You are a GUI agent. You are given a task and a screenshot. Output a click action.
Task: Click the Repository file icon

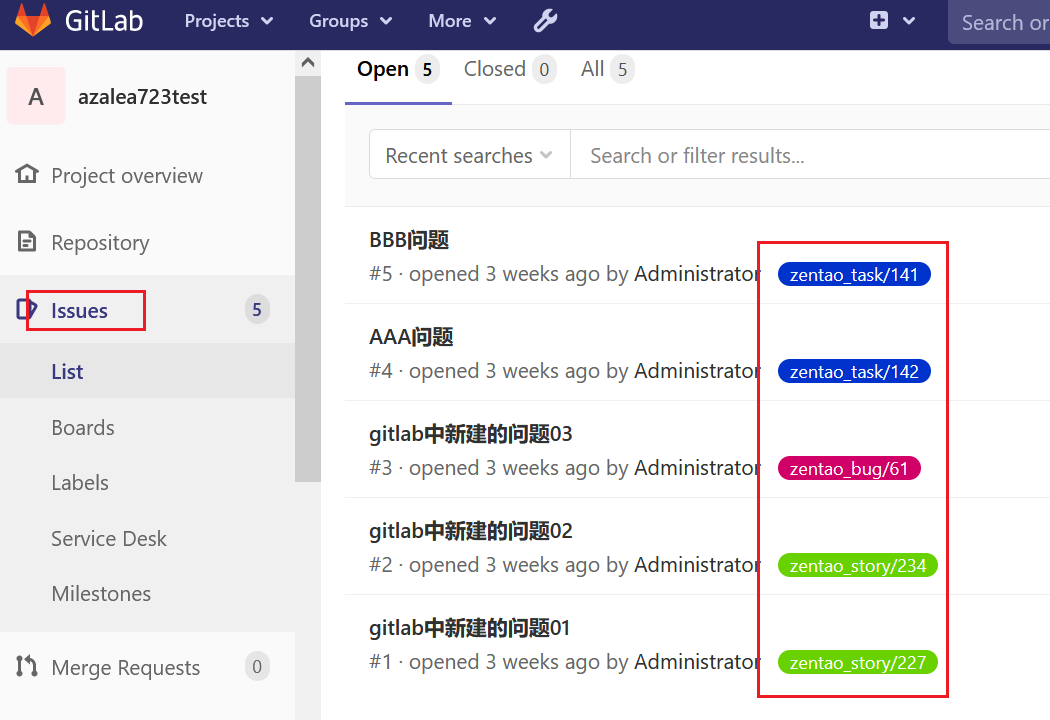pos(27,242)
